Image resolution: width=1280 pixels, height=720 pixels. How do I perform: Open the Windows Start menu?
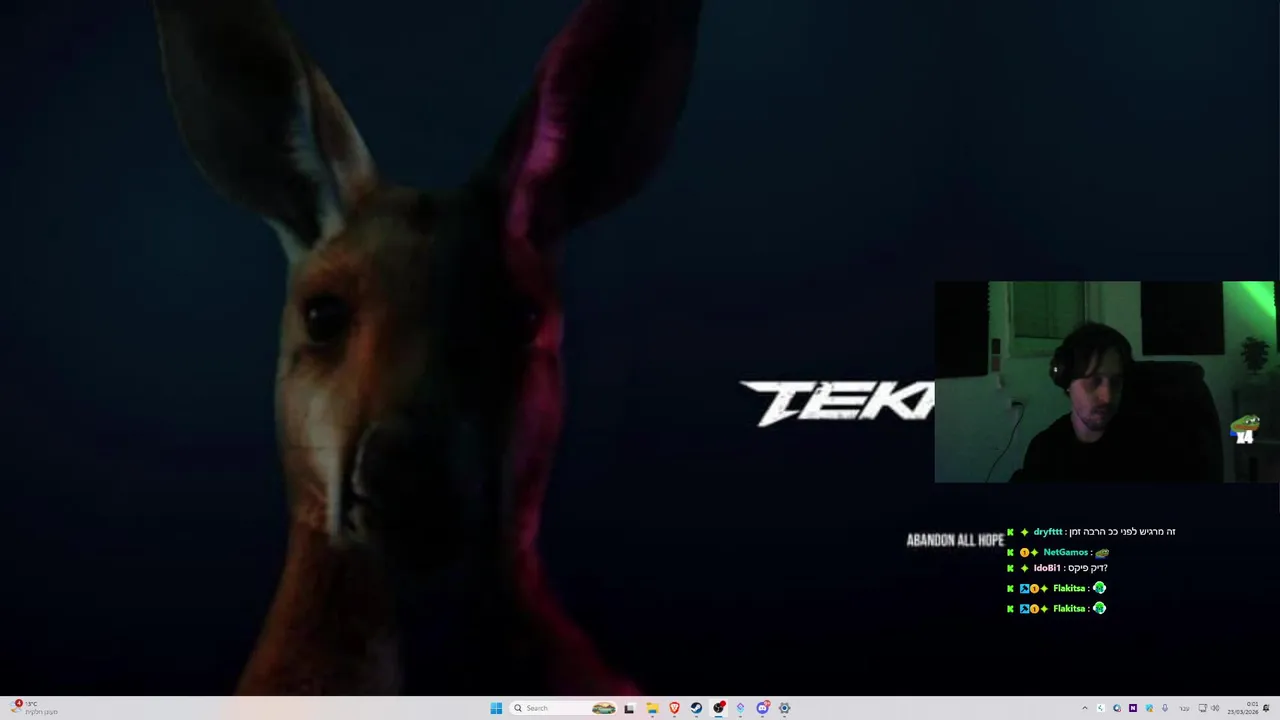pos(496,708)
